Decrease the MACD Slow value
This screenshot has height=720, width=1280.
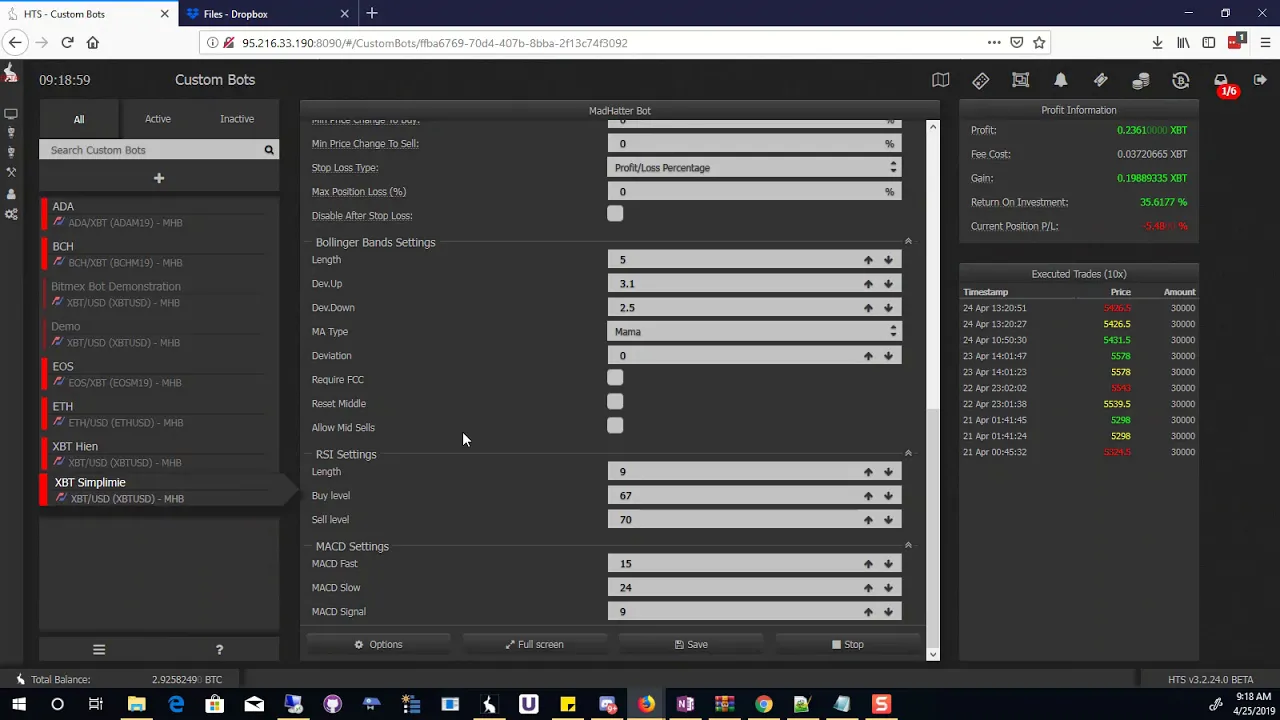pos(888,588)
